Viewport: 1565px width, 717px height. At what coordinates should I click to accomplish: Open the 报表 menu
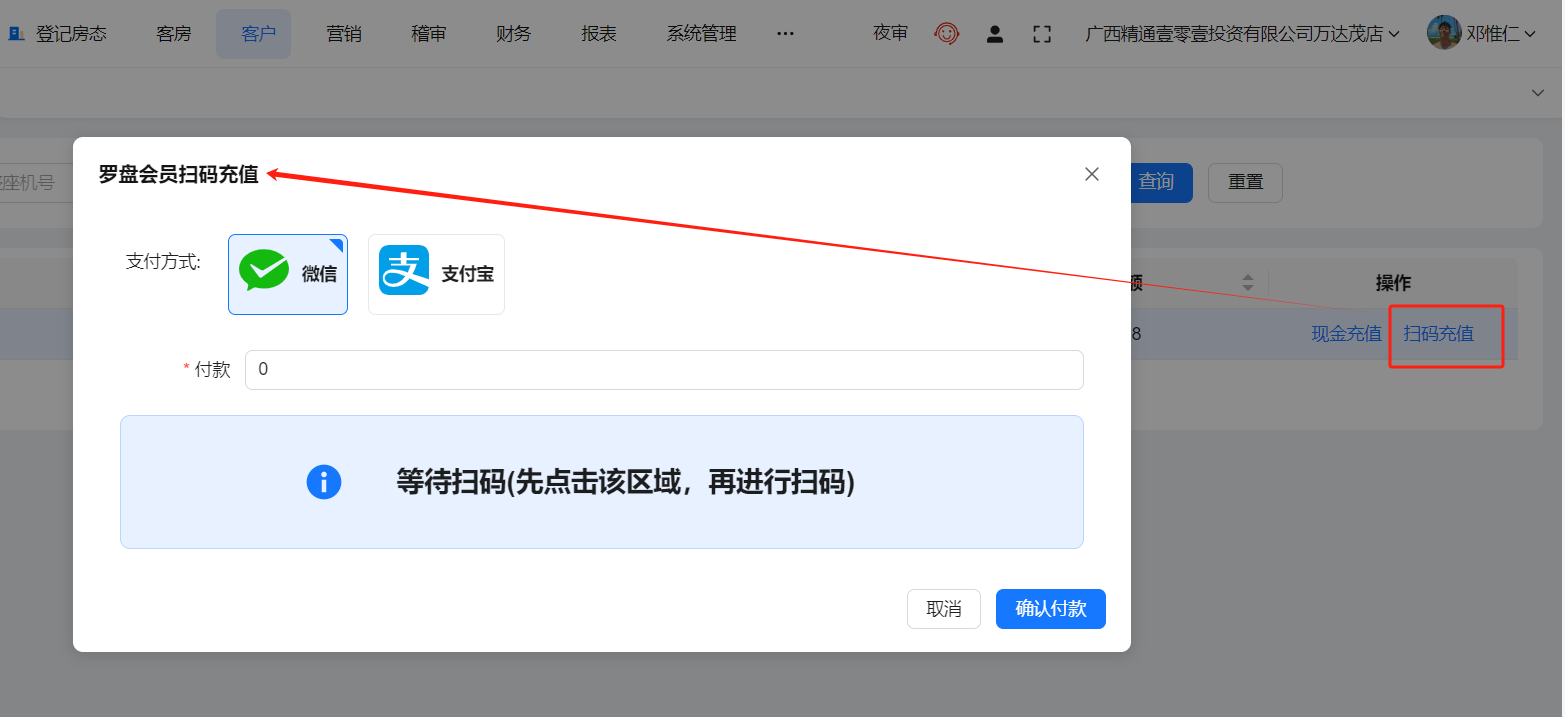tap(599, 34)
